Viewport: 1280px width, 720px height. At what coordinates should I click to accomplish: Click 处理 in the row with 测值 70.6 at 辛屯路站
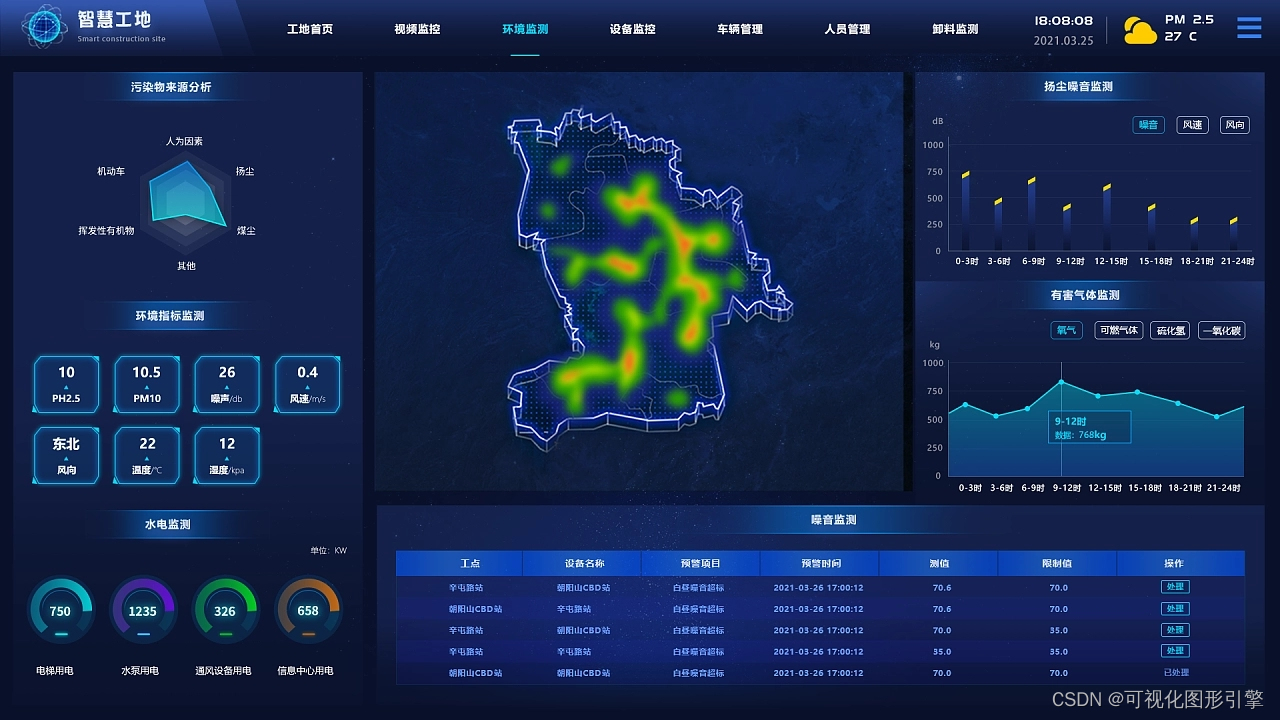[1175, 587]
